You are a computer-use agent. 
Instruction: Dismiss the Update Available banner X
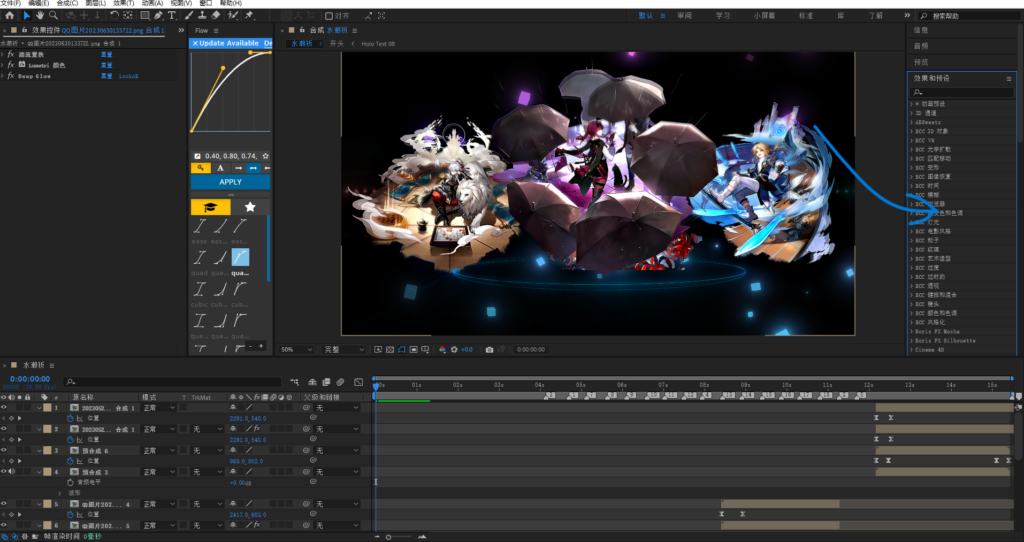[x=195, y=43]
